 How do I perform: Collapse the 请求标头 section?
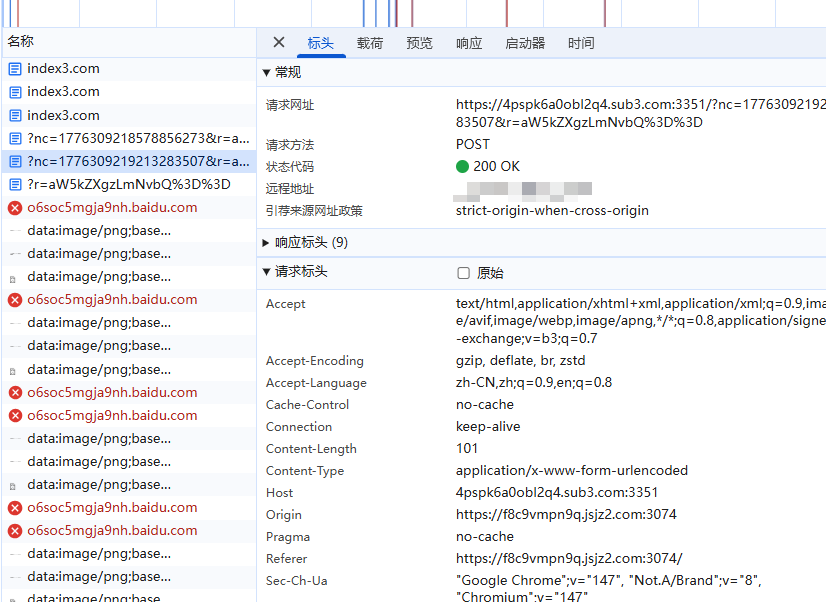(266, 272)
